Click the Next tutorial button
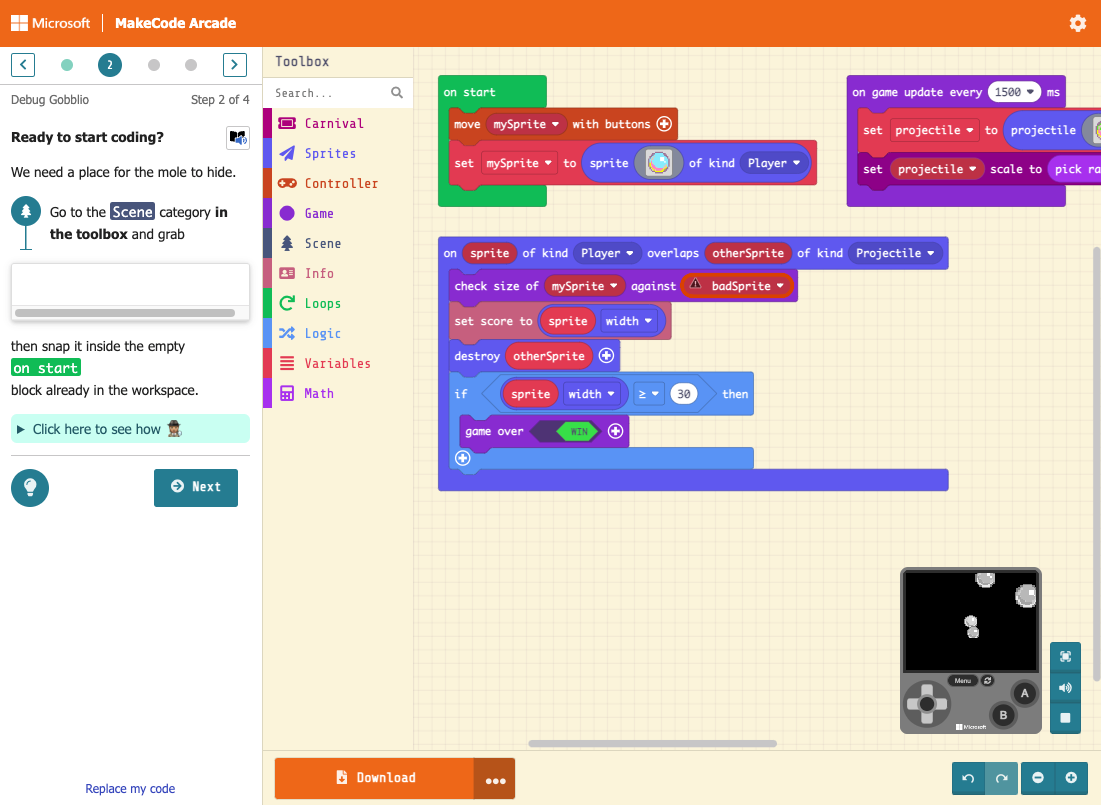The width and height of the screenshot is (1101, 805). tap(196, 487)
